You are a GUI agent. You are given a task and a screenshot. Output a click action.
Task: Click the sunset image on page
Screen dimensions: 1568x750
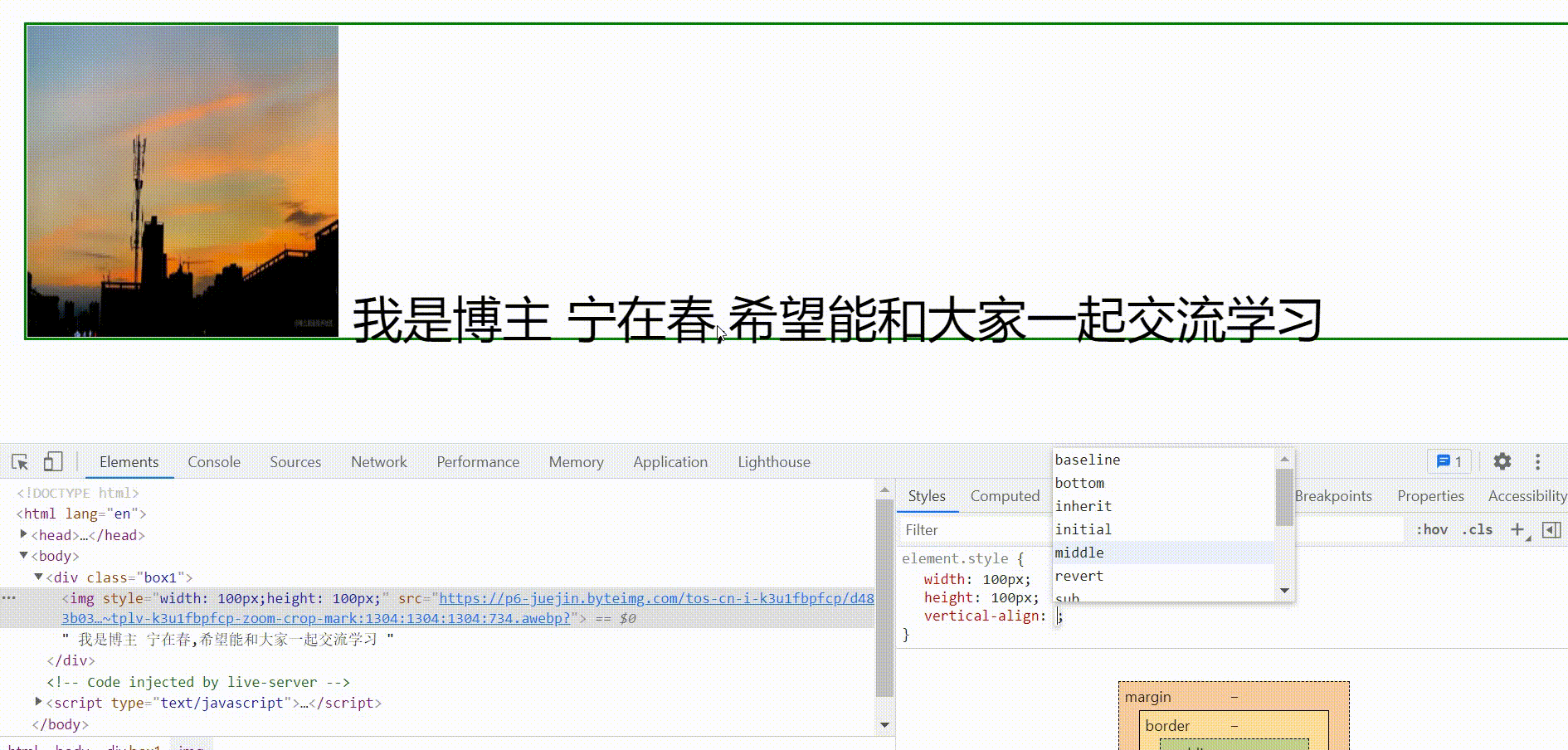pos(183,182)
